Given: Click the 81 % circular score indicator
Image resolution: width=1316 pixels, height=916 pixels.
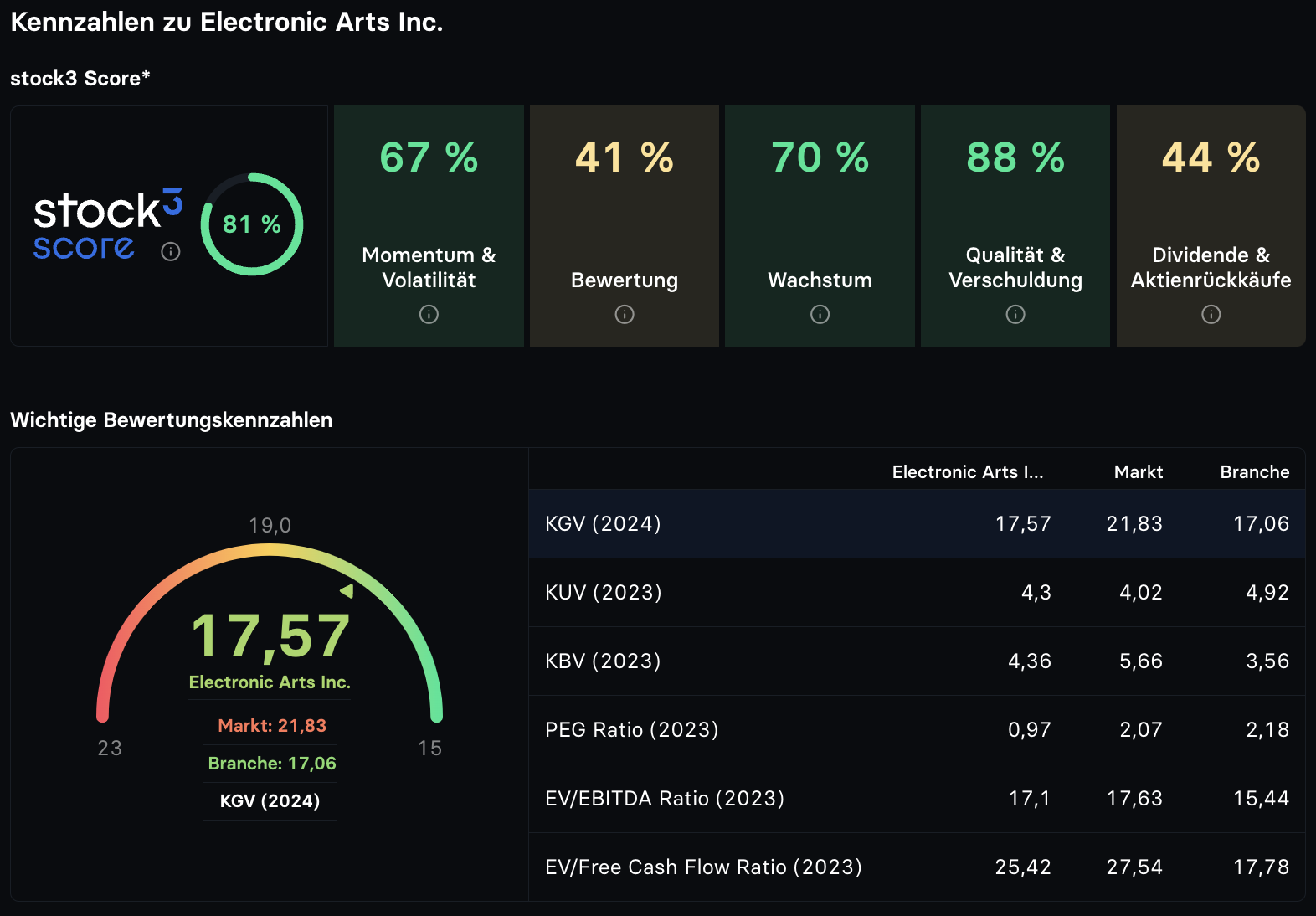Looking at the screenshot, I should [252, 224].
